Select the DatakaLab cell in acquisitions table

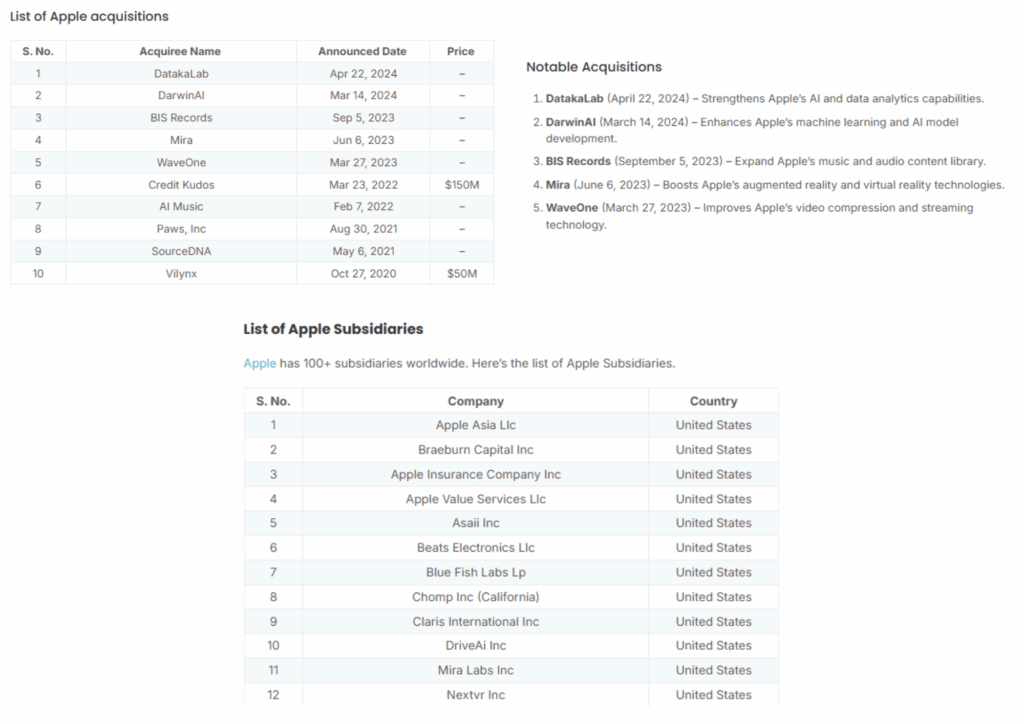point(181,73)
